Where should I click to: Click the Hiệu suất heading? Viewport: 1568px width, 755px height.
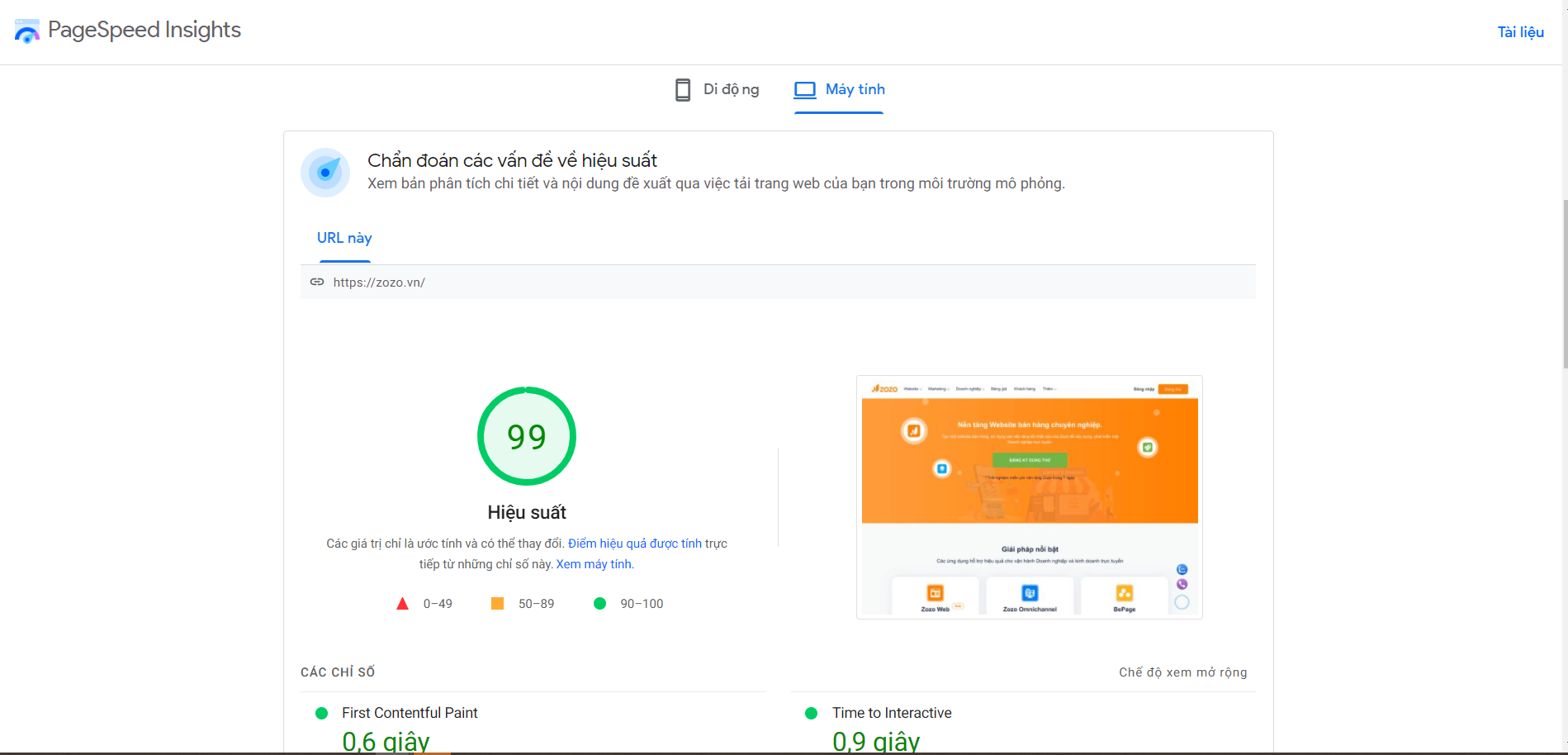tap(527, 512)
